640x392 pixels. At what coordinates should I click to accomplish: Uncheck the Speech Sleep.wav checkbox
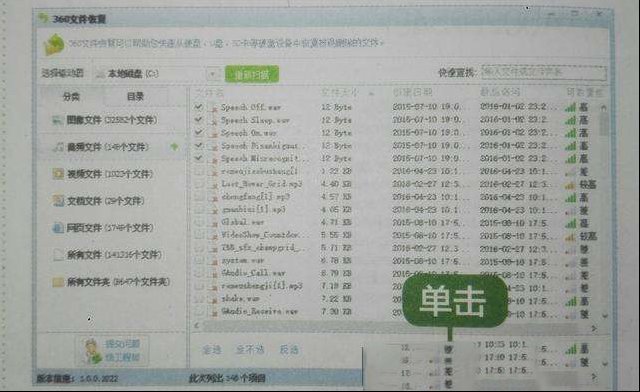(199, 120)
